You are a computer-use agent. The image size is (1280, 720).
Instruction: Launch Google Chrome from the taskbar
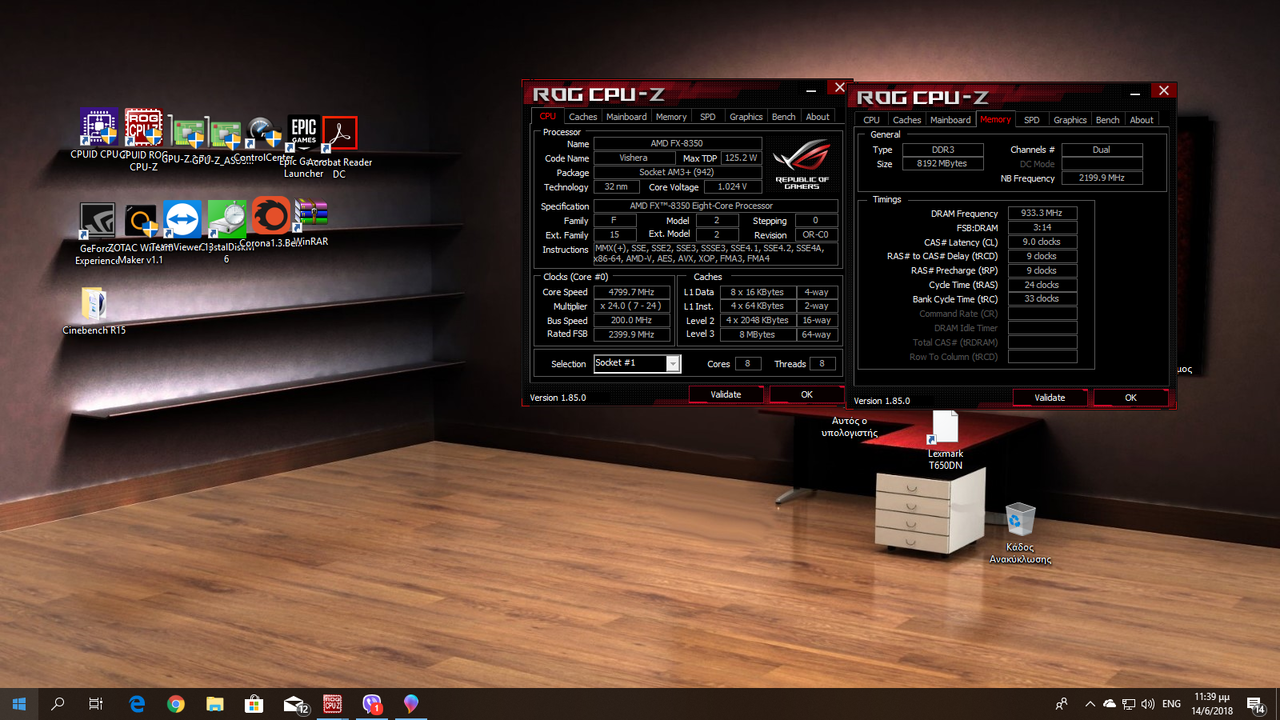click(176, 704)
